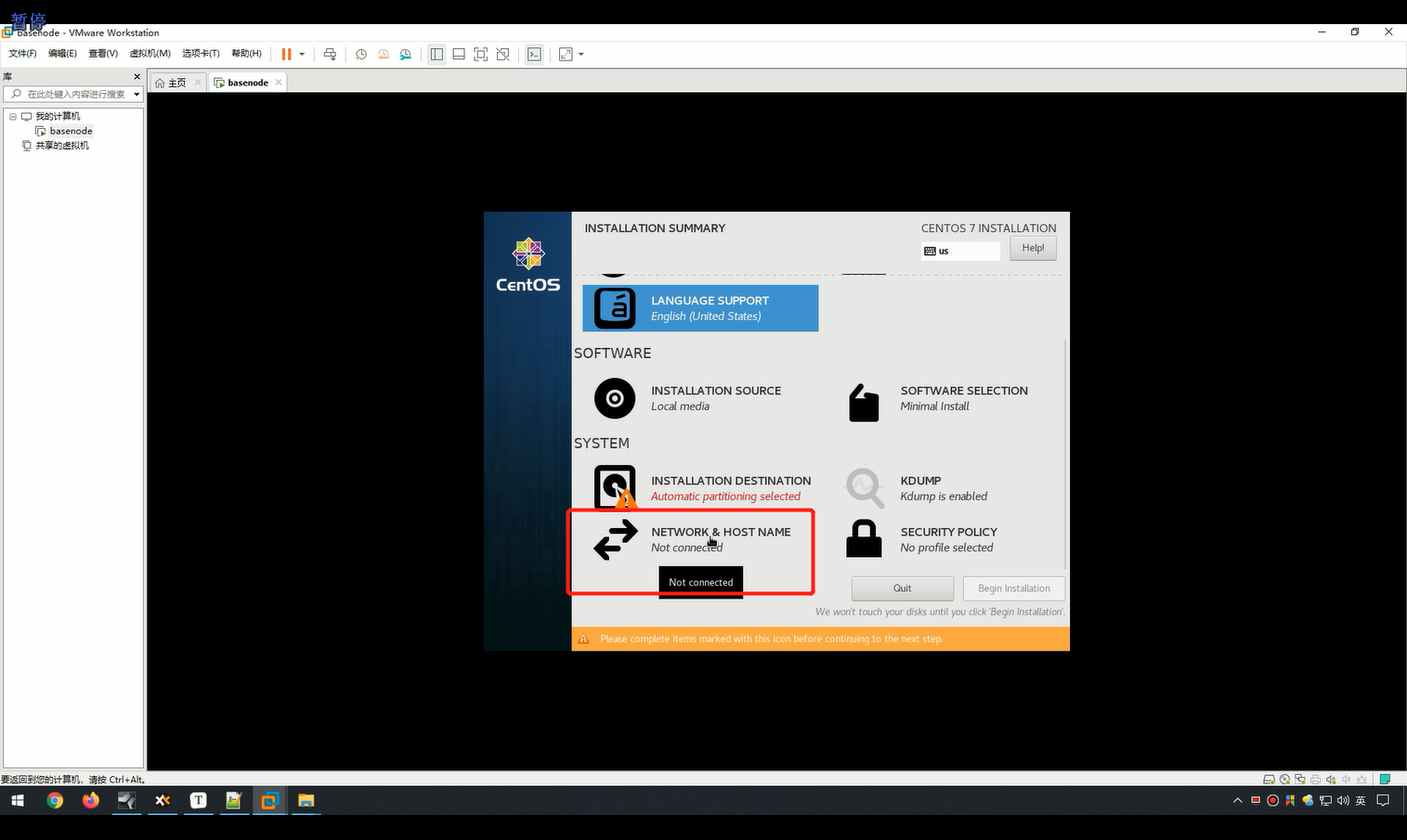
Task: Click the unity mode toolbar icon
Action: pyautogui.click(x=503, y=55)
